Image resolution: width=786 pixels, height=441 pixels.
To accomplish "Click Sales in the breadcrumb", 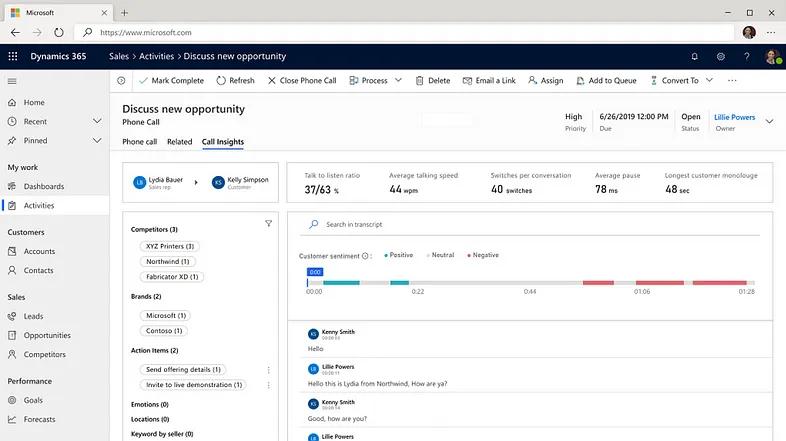I will point(119,56).
